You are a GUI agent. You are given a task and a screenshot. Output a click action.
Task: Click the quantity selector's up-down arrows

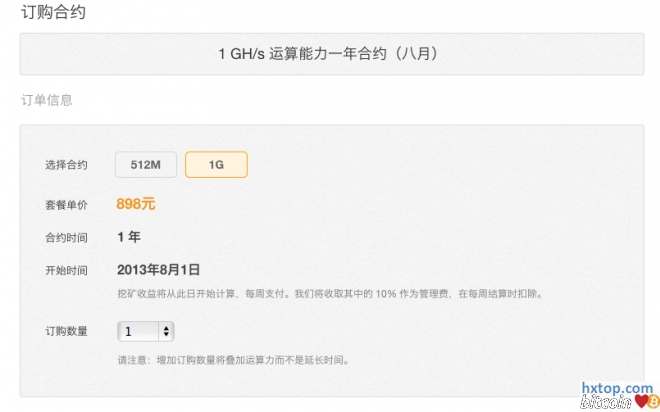[166, 331]
